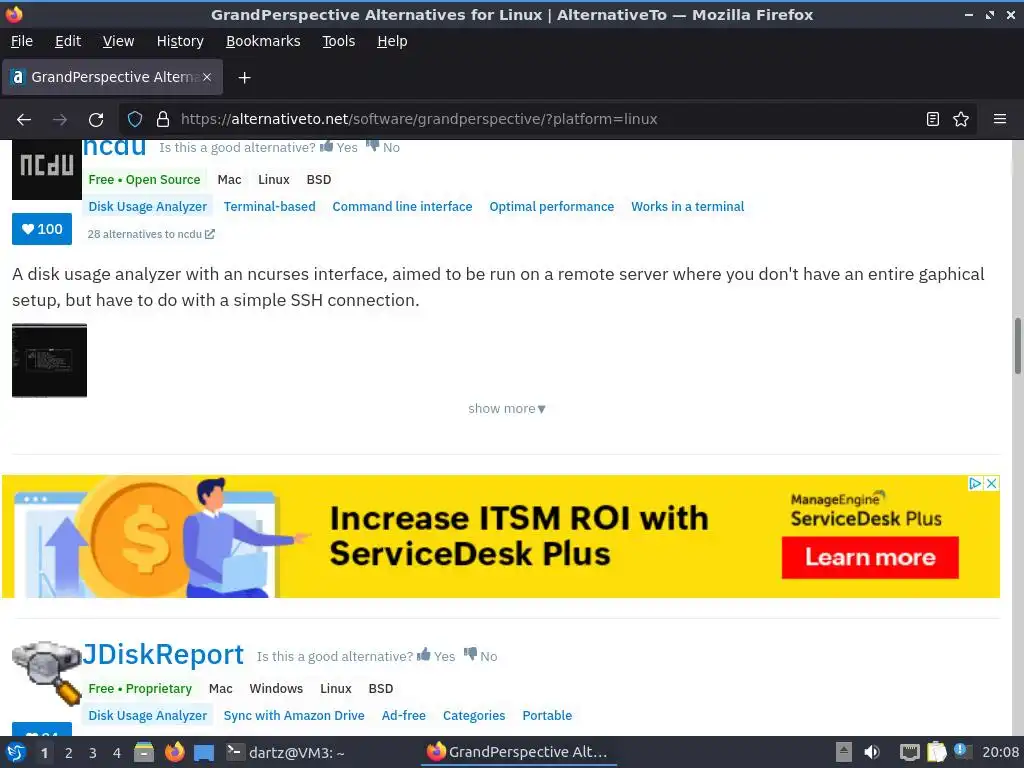Switch to workspace 4
1024x768 pixels.
point(117,753)
